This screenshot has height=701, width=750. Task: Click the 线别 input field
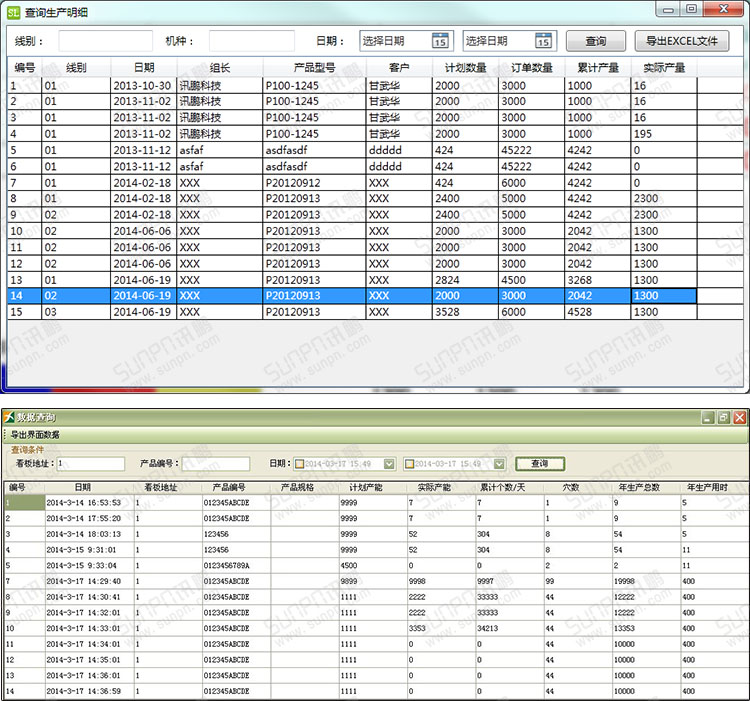(105, 41)
